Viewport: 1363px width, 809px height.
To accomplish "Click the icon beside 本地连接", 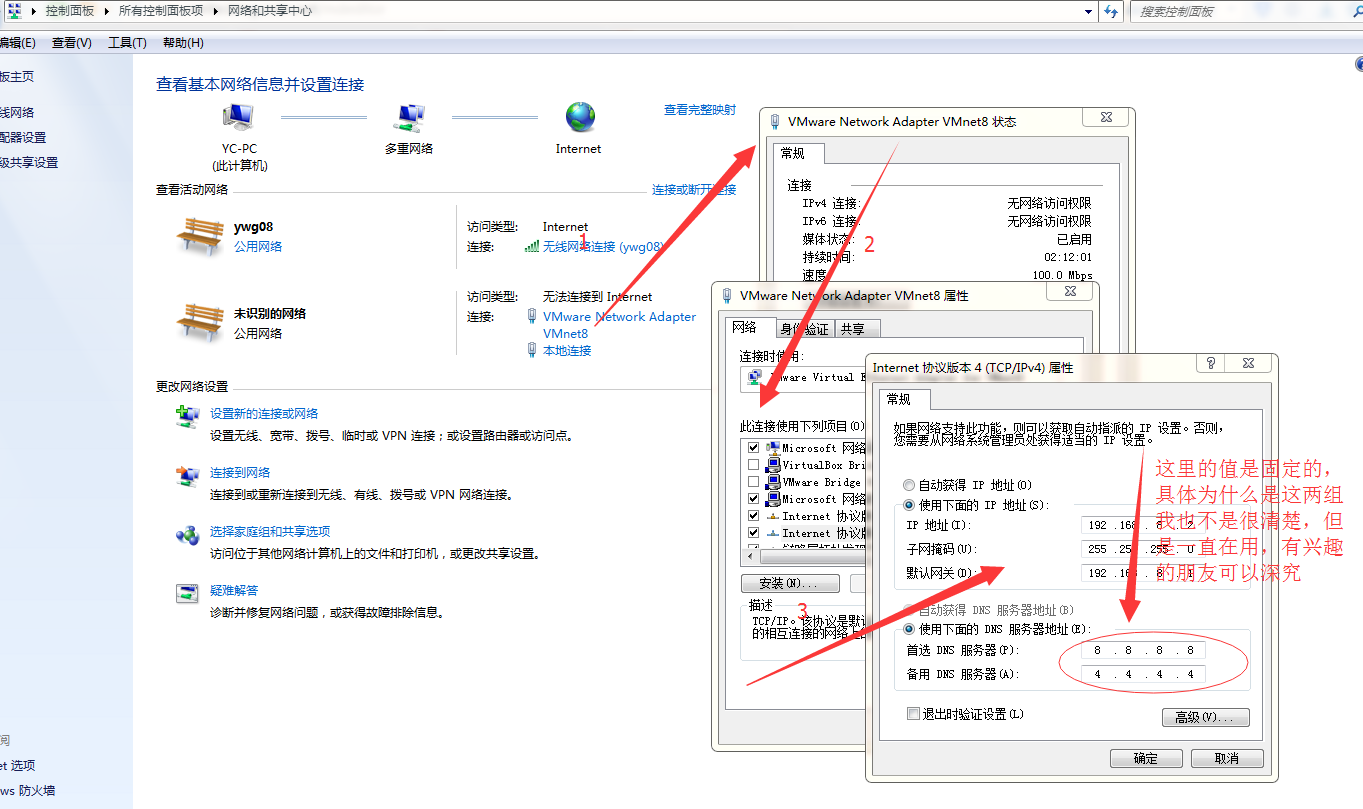I will click(532, 350).
